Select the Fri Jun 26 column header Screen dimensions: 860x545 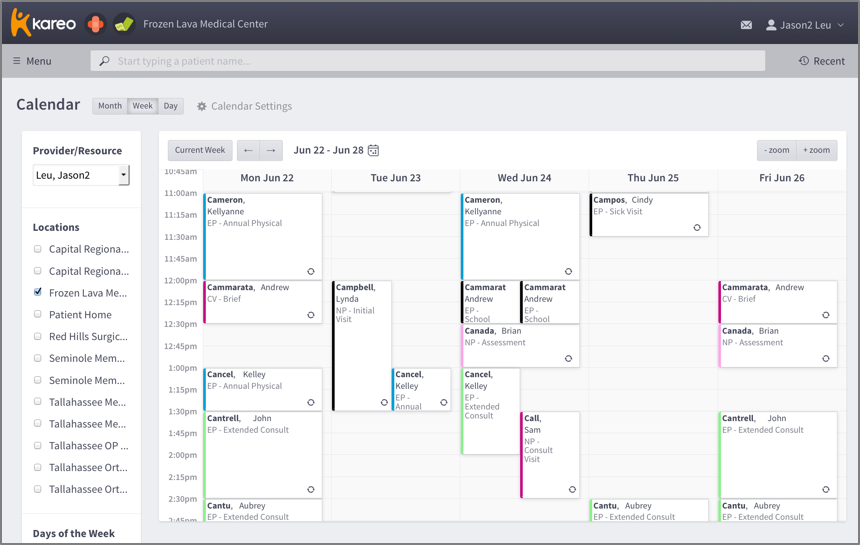coord(782,178)
